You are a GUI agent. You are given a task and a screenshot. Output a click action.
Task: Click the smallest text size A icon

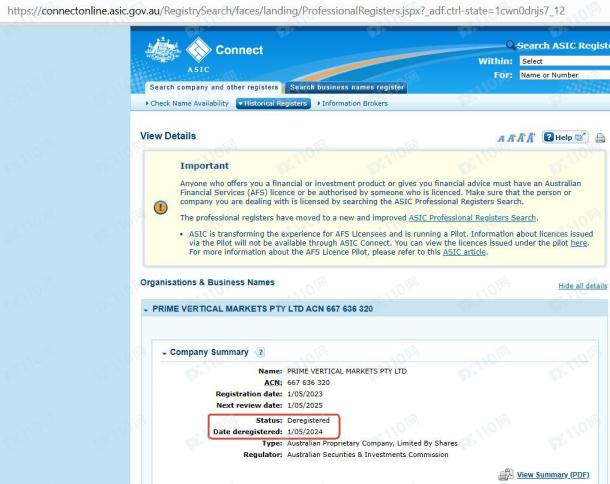coord(501,139)
